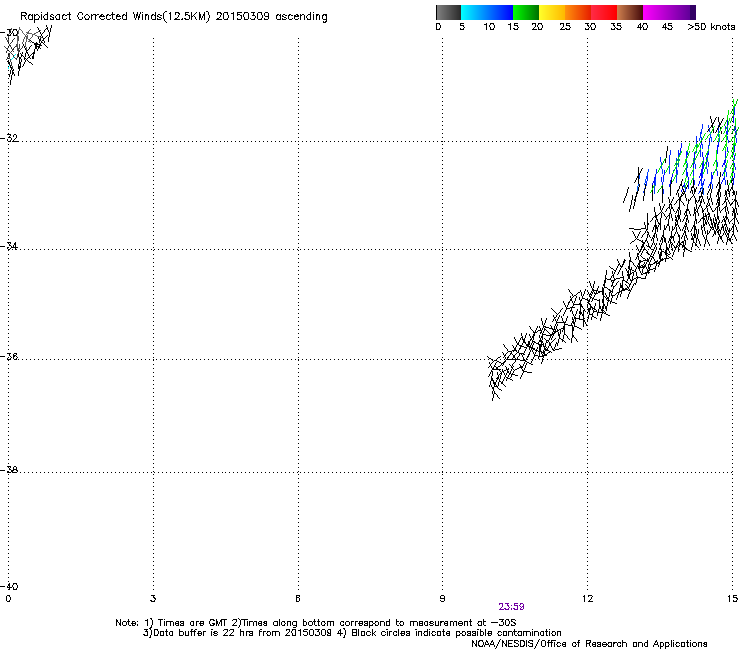The height and width of the screenshot is (650, 740).
Task: Click the -32 latitude axis label
Action: pos(9,138)
